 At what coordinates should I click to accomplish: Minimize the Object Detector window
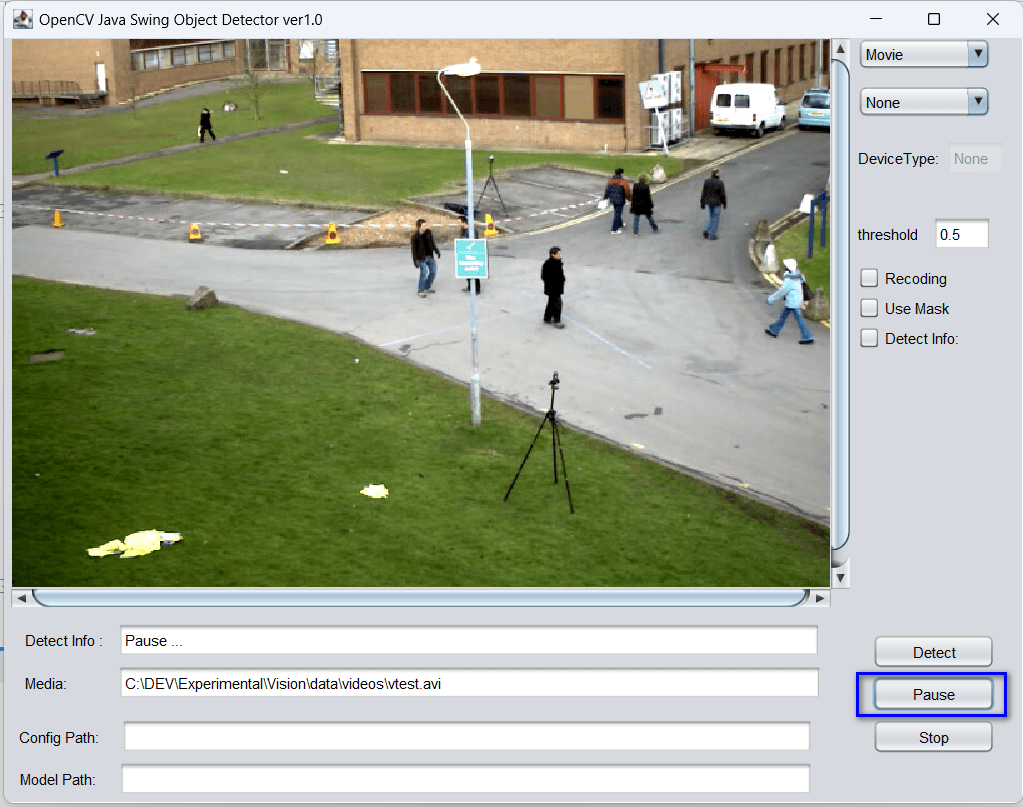tap(876, 20)
